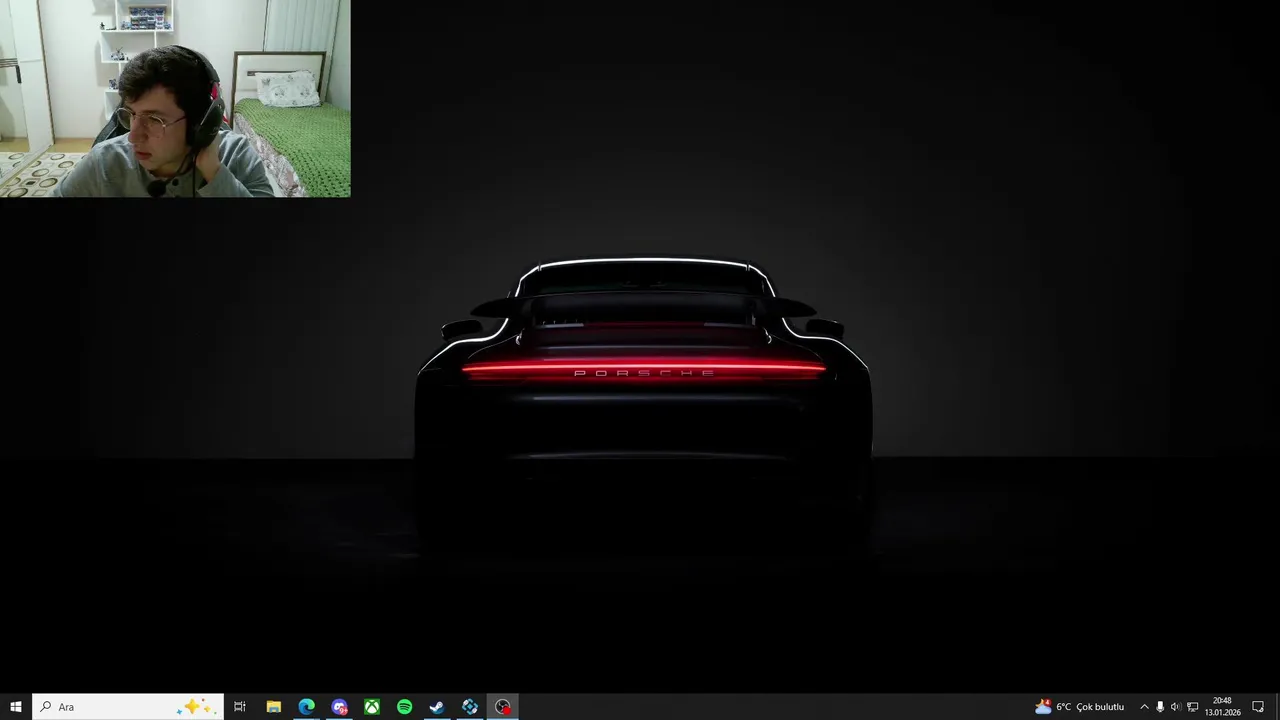Open the network status tray icon

coord(1192,707)
